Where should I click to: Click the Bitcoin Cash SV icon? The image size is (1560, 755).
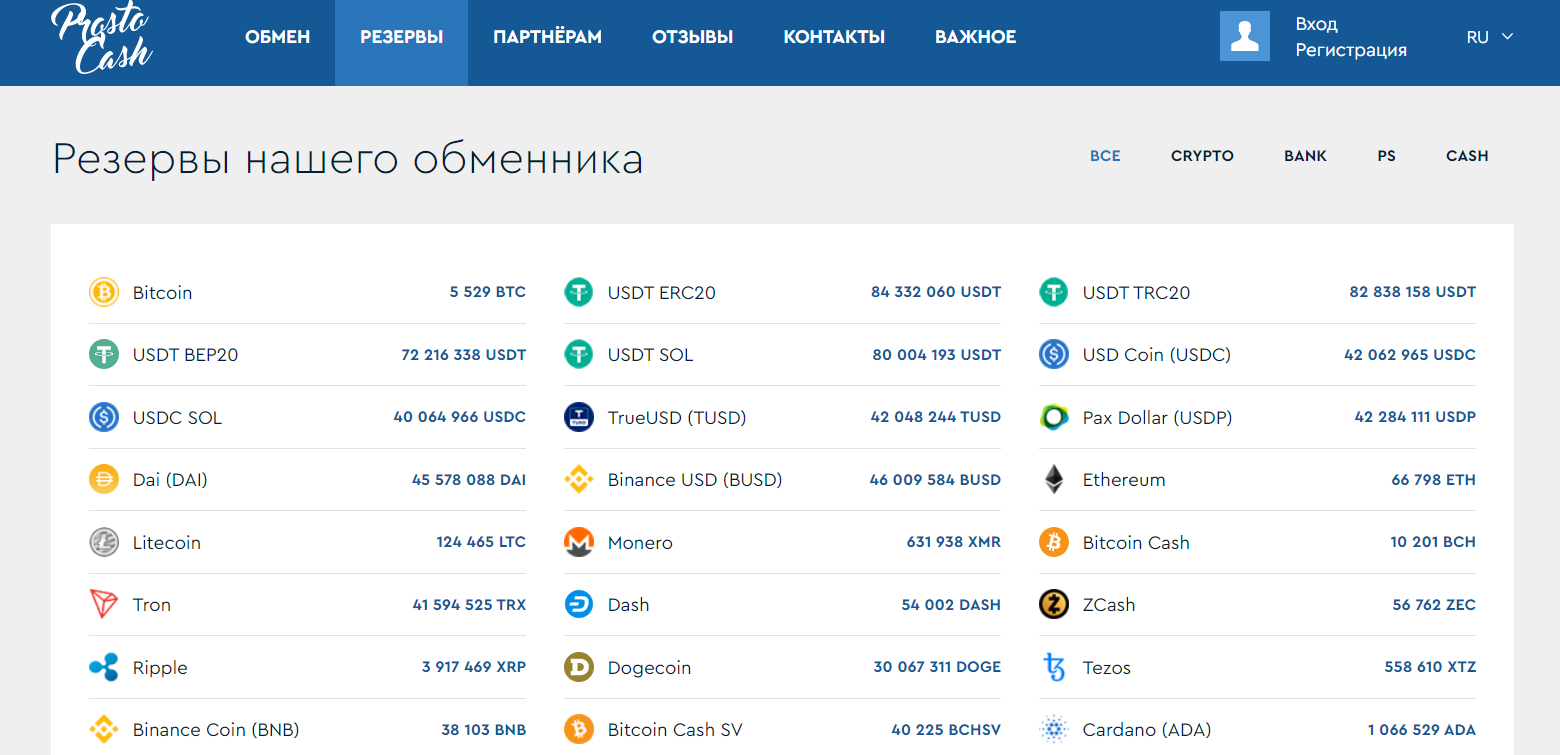click(x=579, y=729)
